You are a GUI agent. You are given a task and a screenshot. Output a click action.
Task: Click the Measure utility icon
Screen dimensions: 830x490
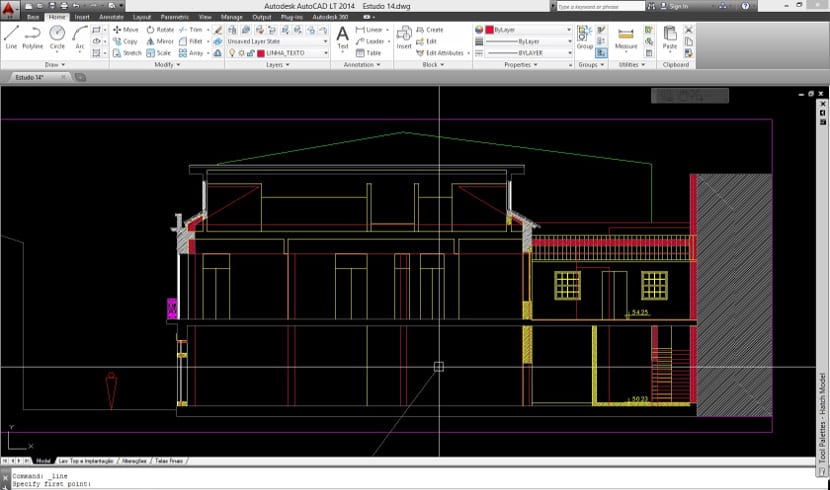tap(626, 37)
